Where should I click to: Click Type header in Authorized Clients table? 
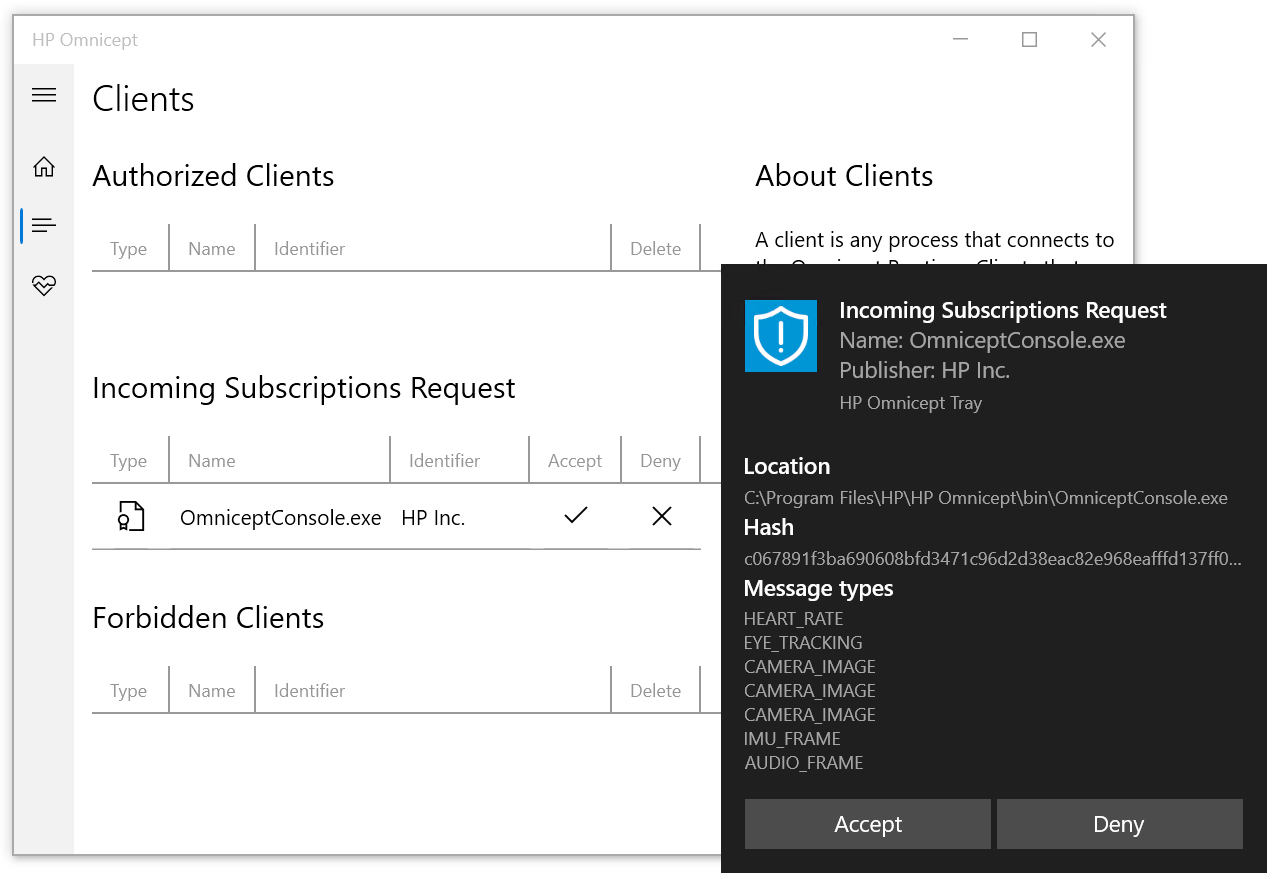click(128, 249)
